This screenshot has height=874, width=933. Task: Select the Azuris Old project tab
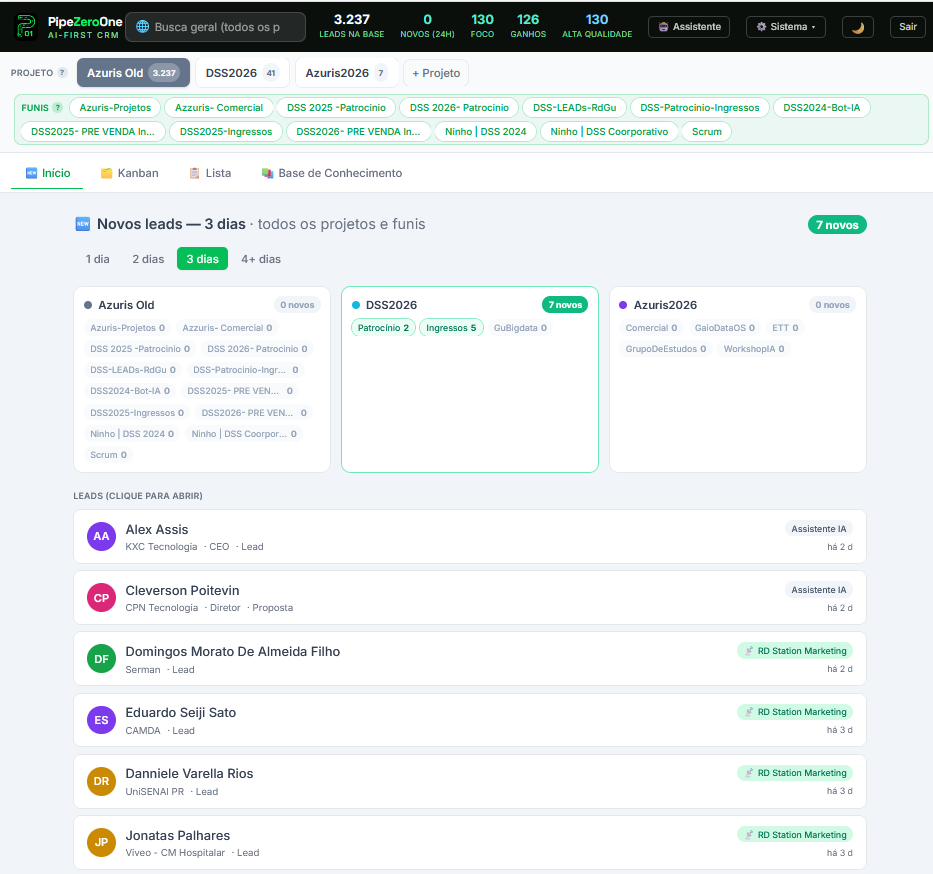(x=133, y=73)
